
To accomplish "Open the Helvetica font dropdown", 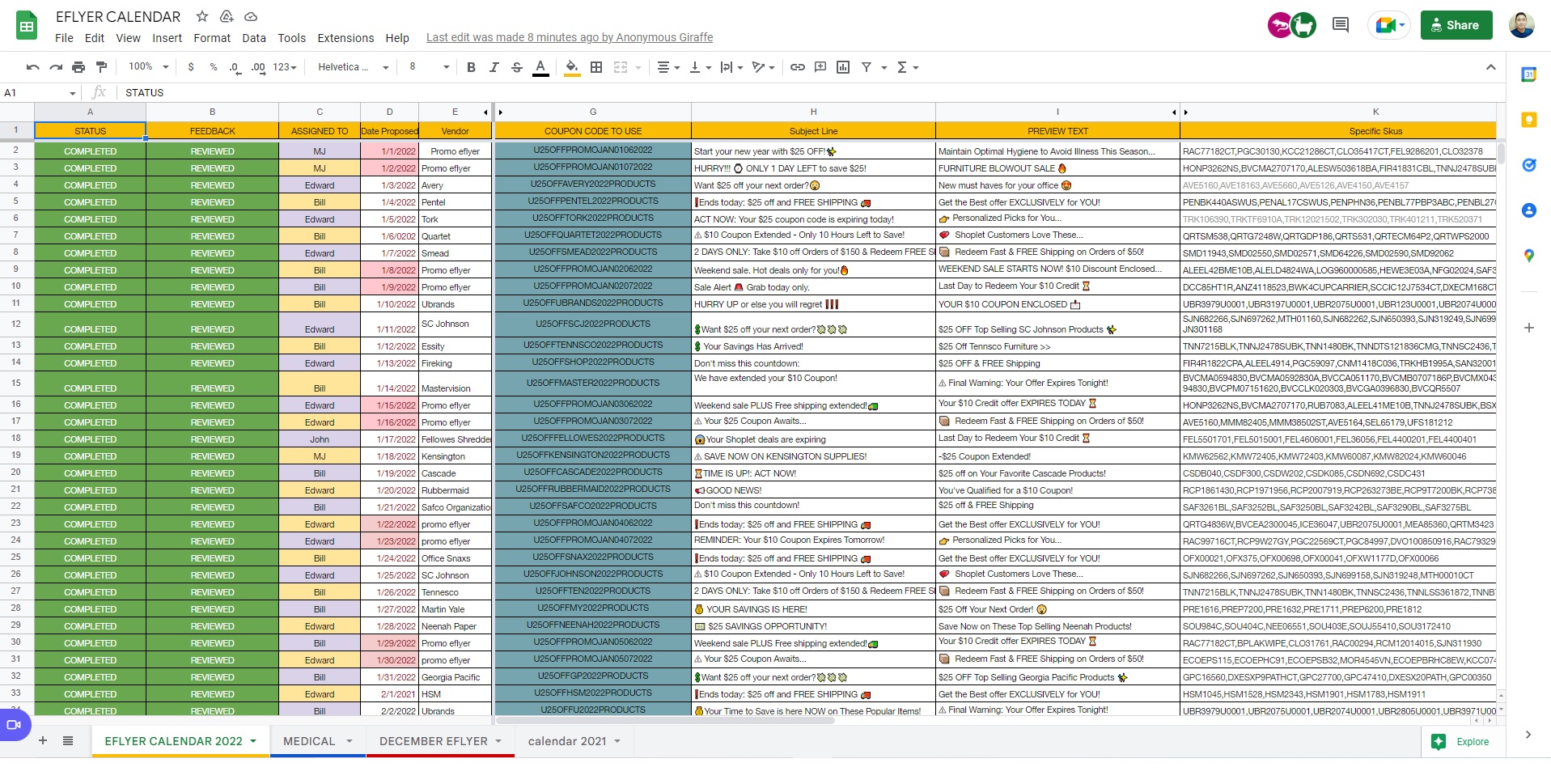I will point(353,67).
